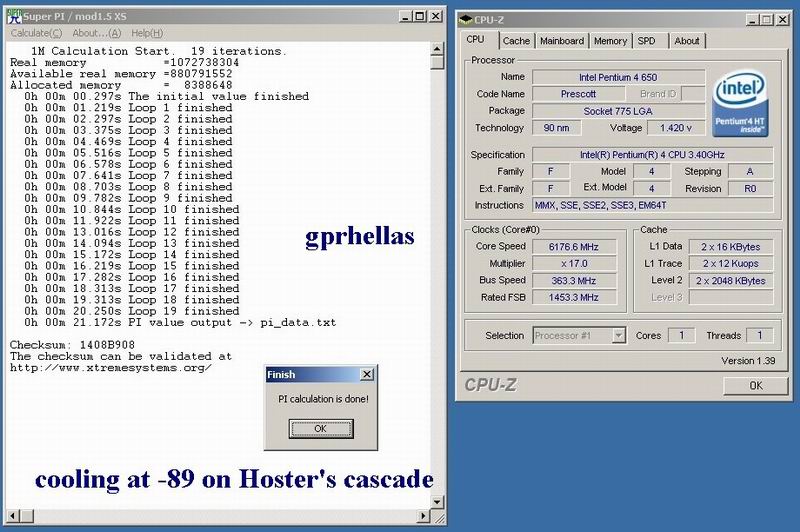Click the Code Name field showing Prescott

[578, 94]
